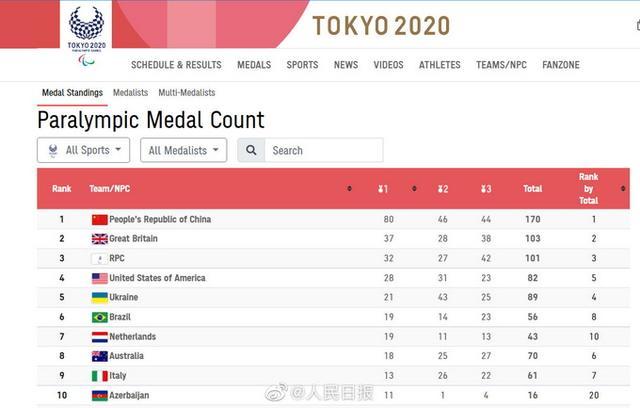
Task: Switch to the Medalists tab
Action: [131, 93]
